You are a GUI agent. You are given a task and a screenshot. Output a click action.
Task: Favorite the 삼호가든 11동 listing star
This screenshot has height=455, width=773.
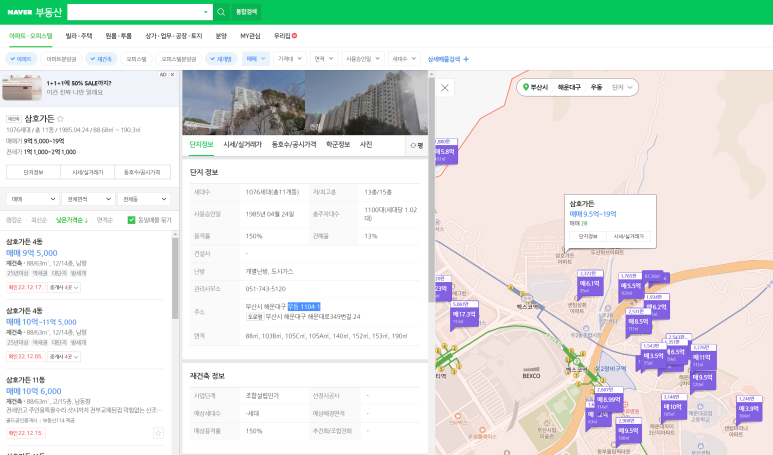click(158, 433)
